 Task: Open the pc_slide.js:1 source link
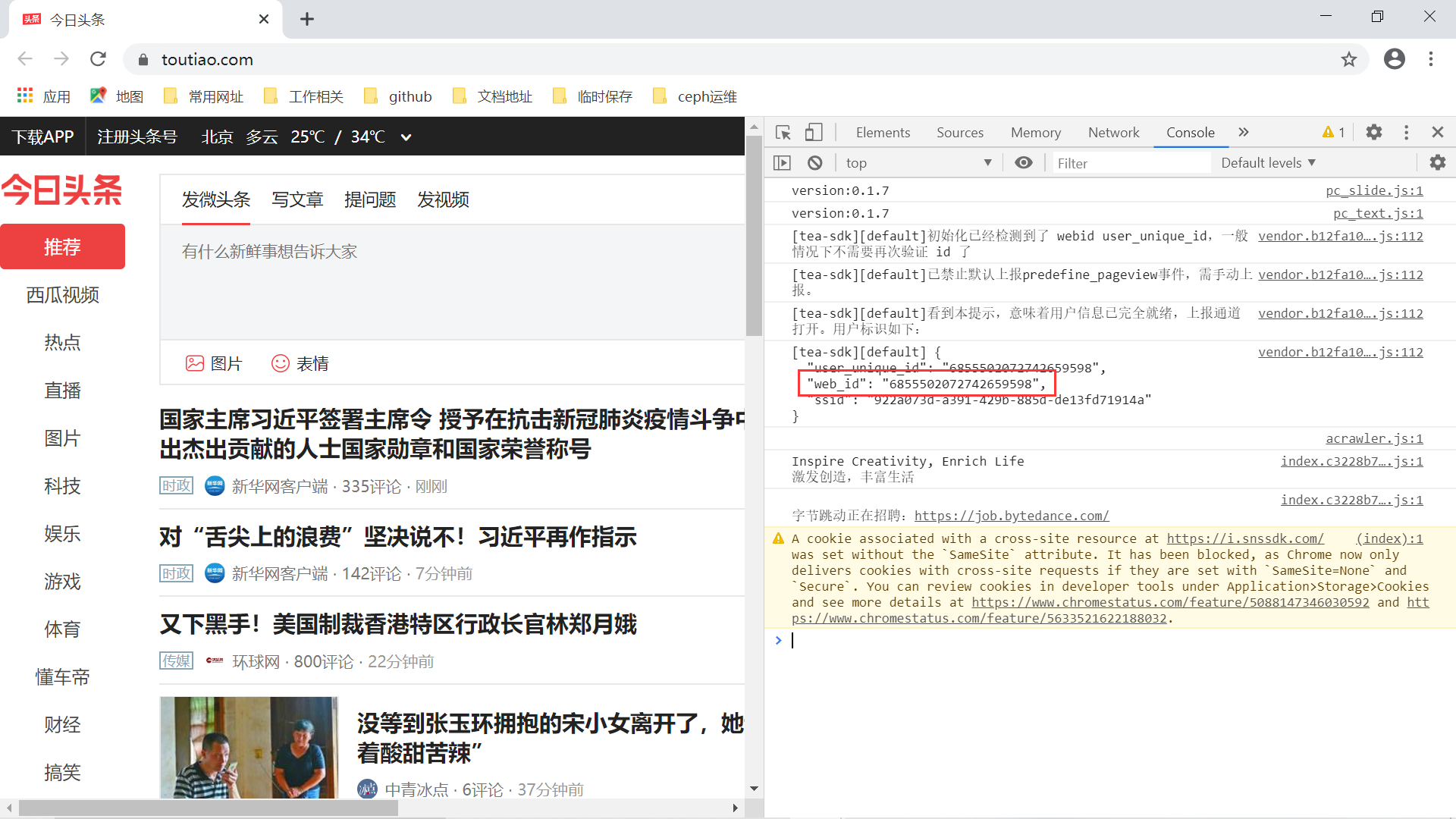point(1374,190)
